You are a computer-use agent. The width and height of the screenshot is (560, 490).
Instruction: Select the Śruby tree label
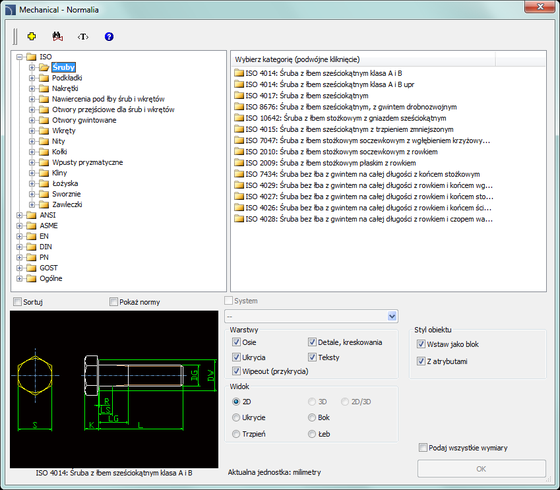[x=64, y=67]
